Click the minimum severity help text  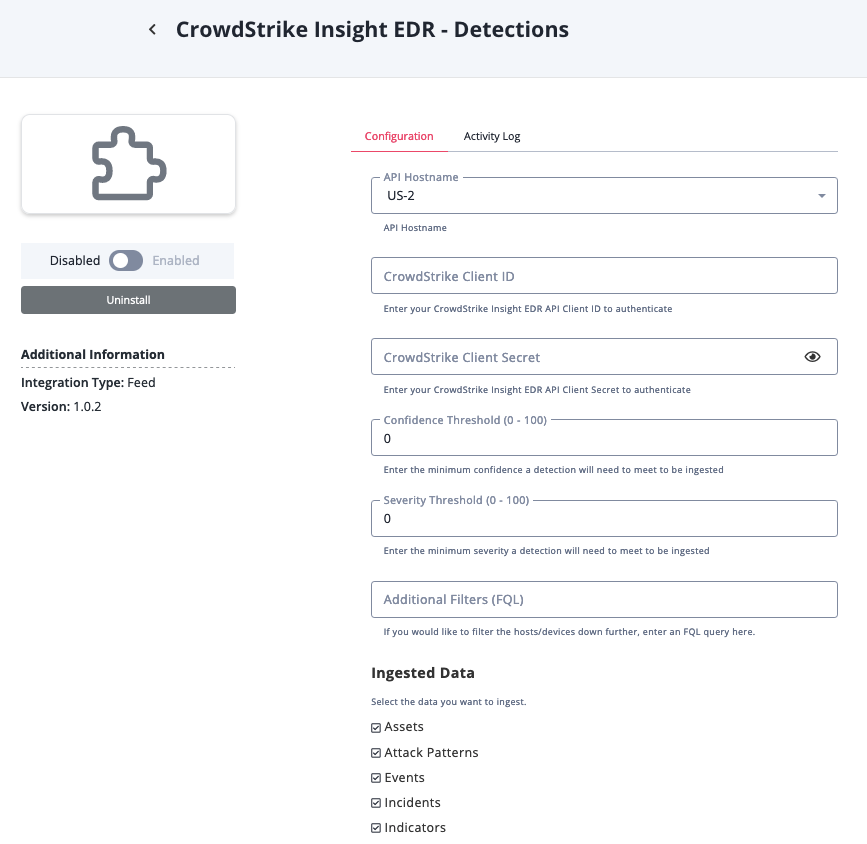[546, 551]
